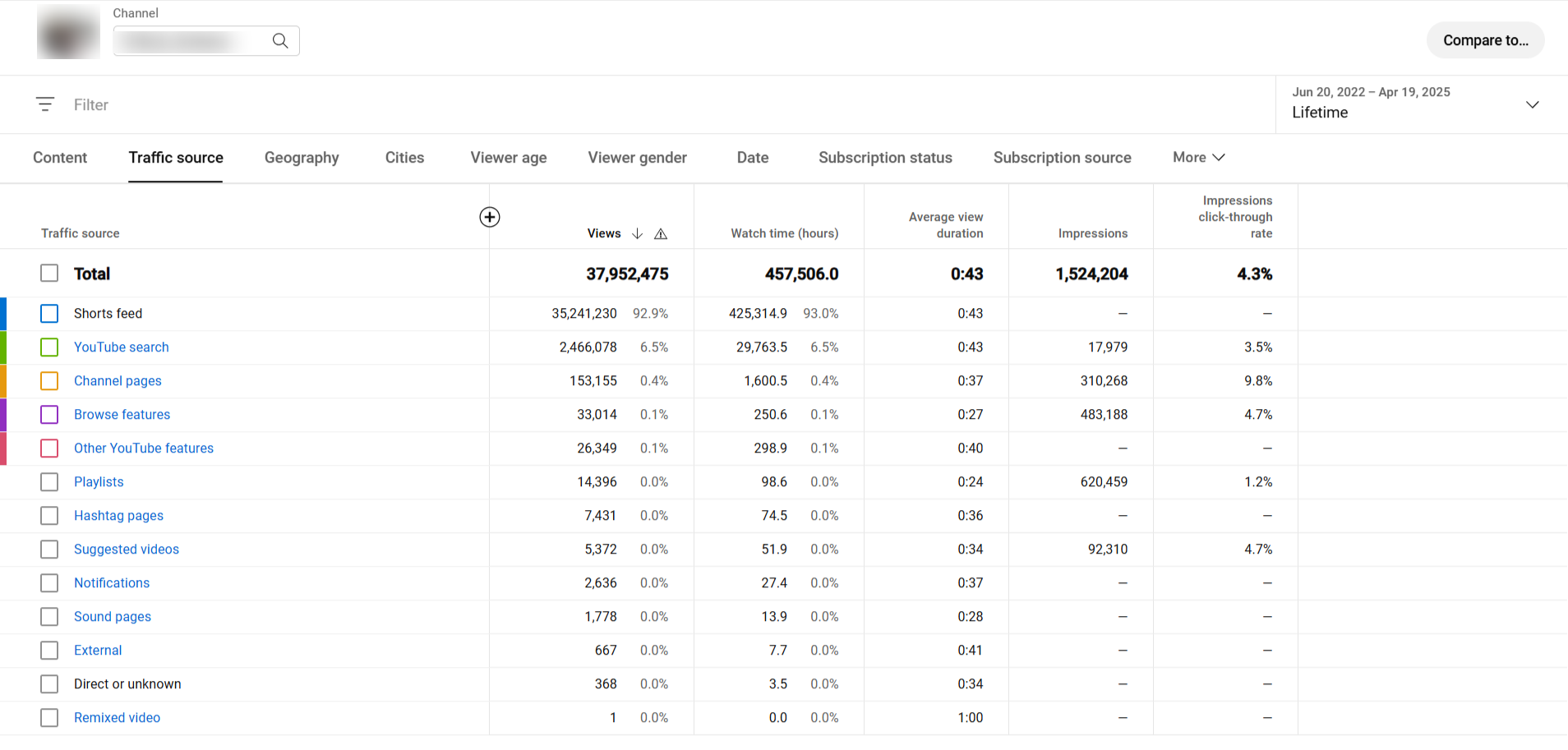Open the Sound pages link
The image size is (1568, 750).
(113, 616)
